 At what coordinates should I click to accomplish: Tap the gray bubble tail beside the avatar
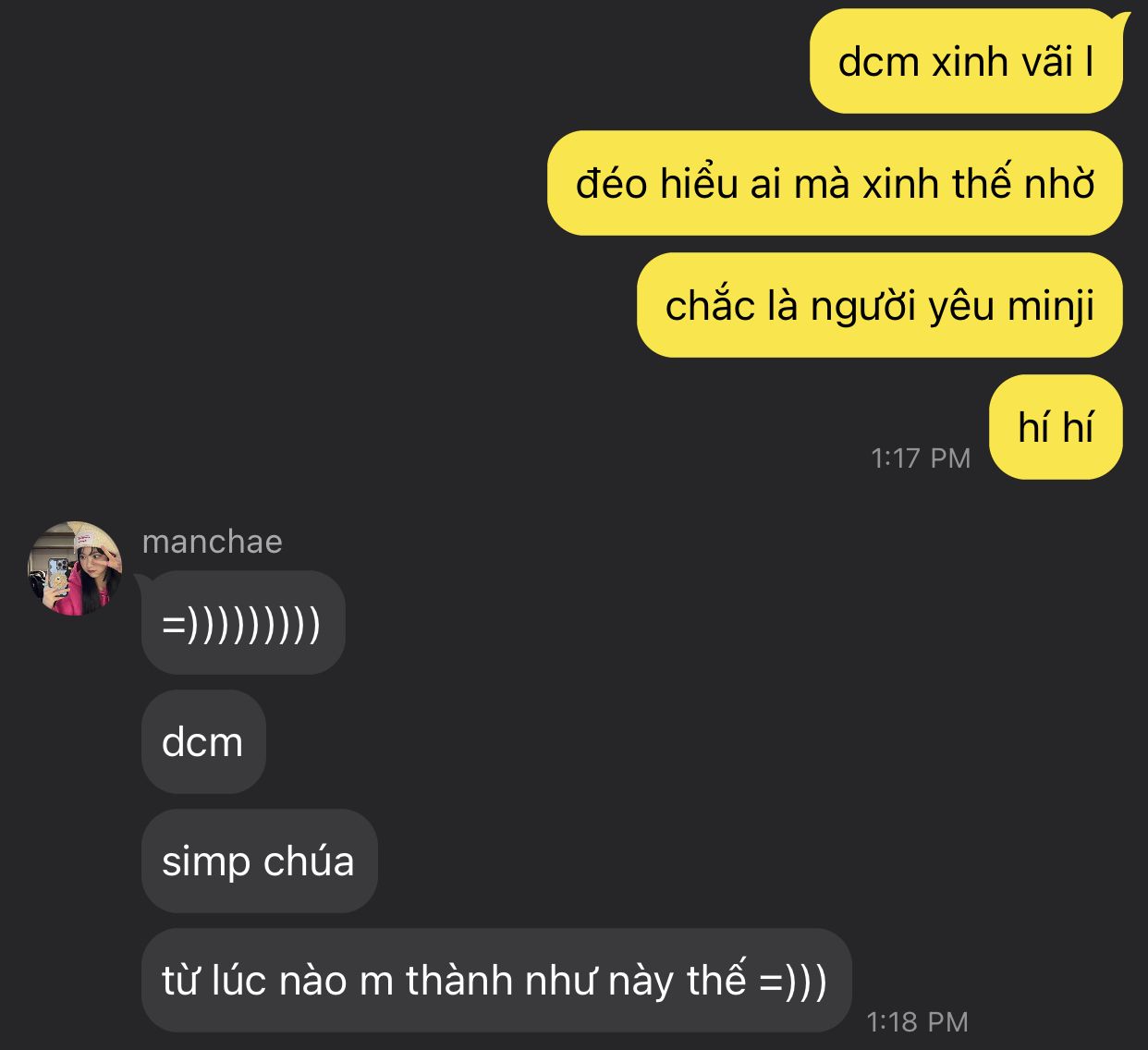point(144,581)
